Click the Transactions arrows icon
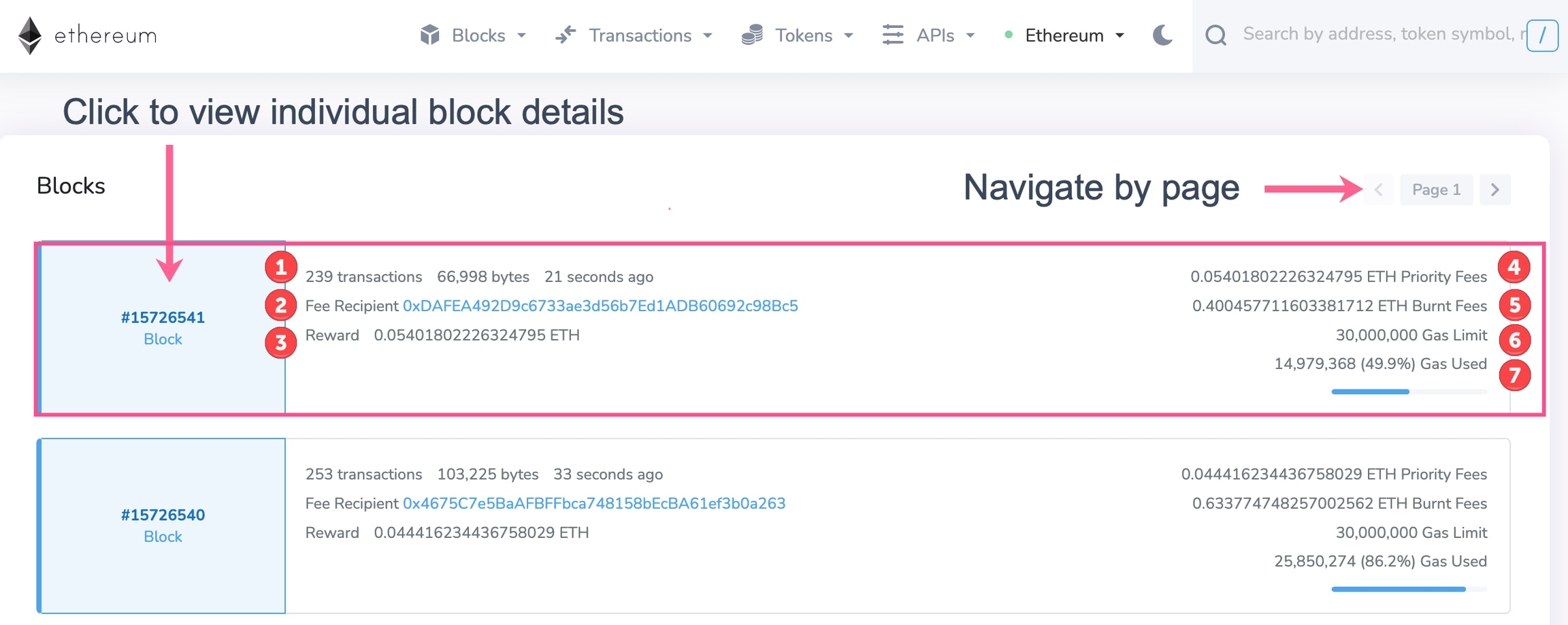The width and height of the screenshot is (1568, 625). click(566, 35)
